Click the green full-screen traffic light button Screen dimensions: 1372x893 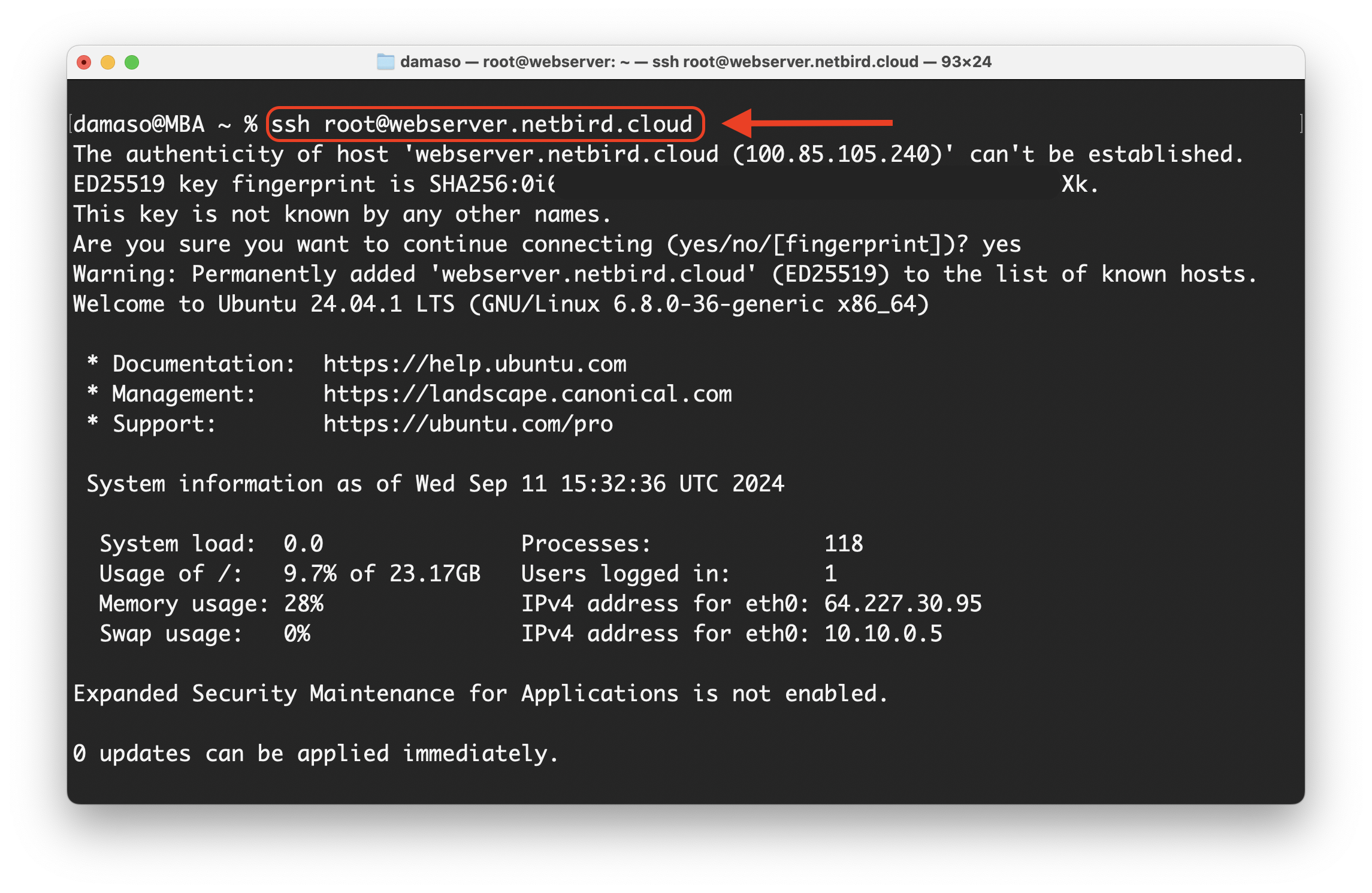pyautogui.click(x=133, y=61)
